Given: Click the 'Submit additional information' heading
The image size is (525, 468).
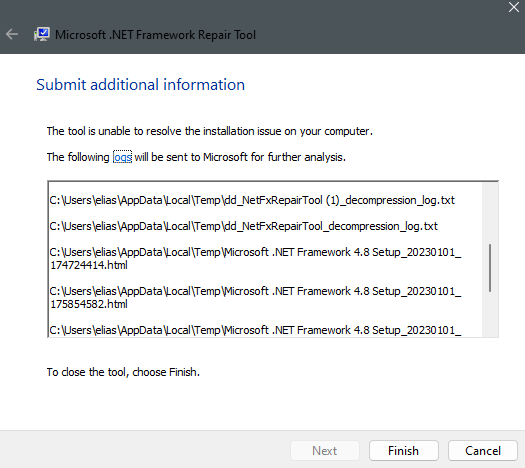Looking at the screenshot, I should (x=141, y=85).
